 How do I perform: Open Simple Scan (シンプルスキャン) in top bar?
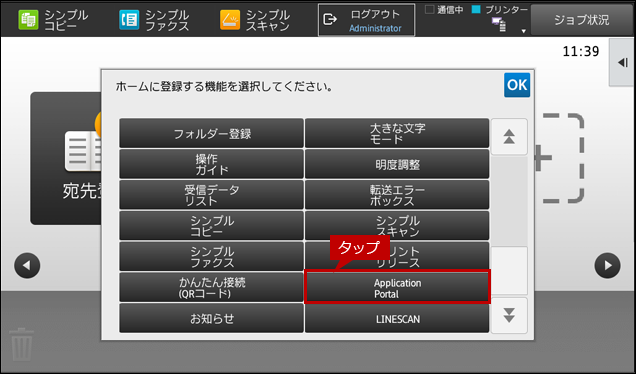click(255, 20)
